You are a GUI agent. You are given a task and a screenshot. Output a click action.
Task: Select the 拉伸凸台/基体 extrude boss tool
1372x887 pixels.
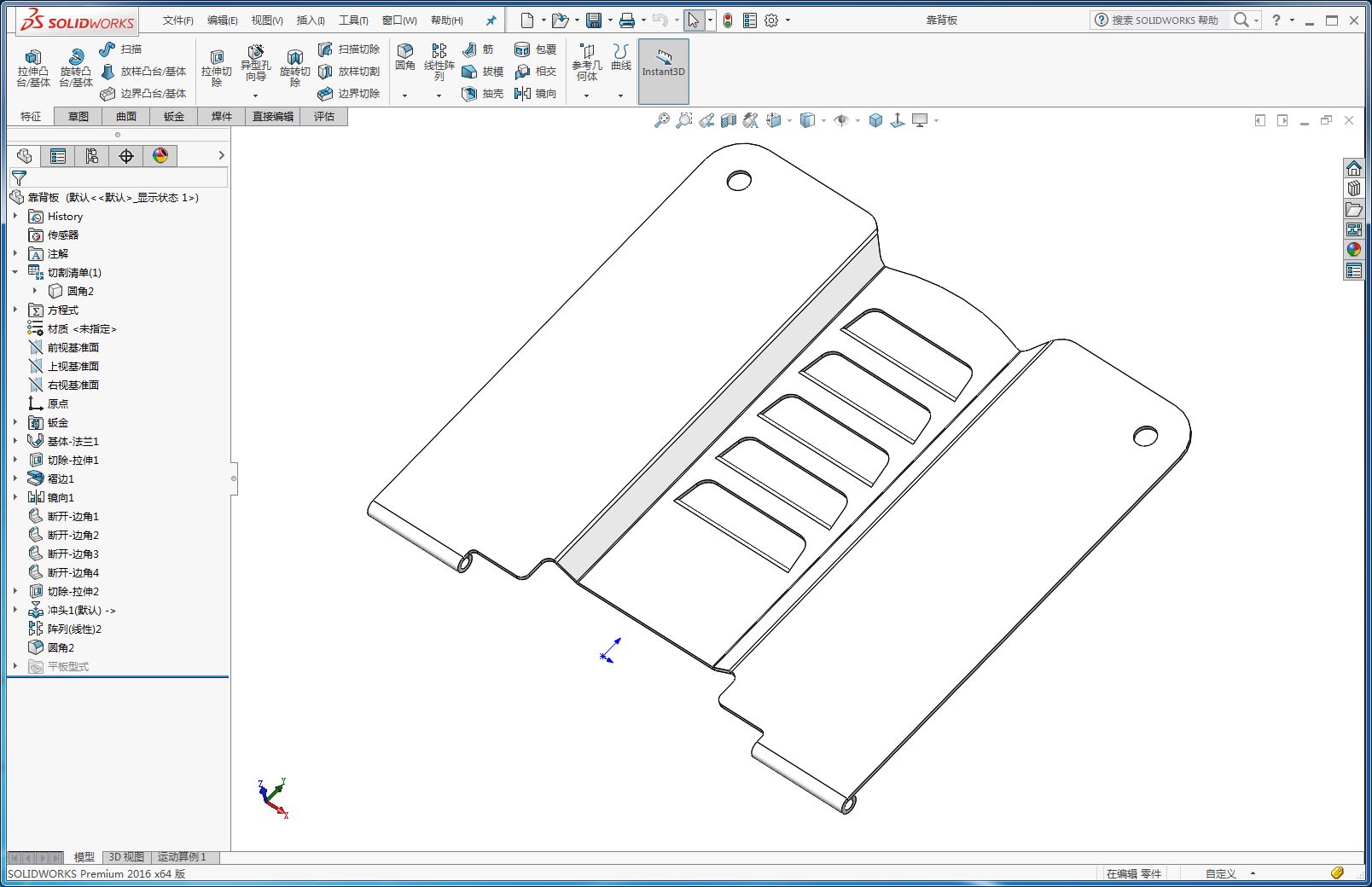[x=33, y=67]
